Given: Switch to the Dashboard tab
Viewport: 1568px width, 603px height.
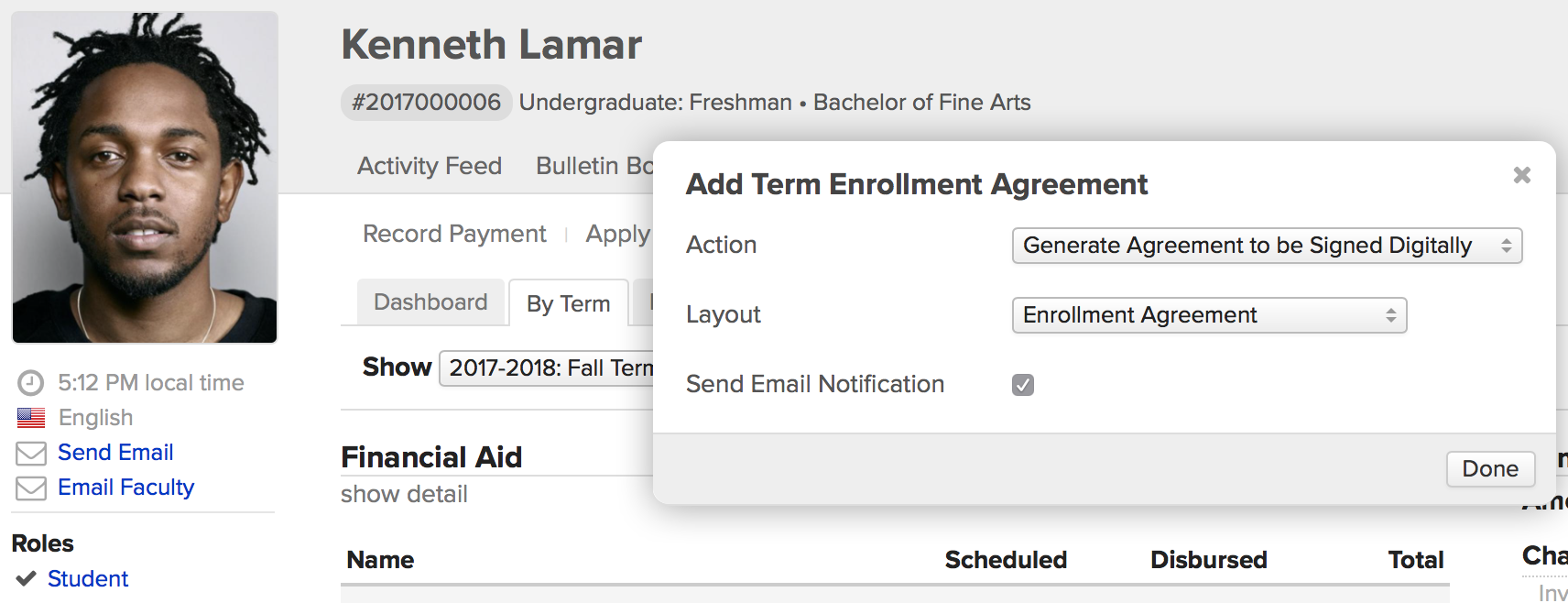Looking at the screenshot, I should click(x=430, y=302).
